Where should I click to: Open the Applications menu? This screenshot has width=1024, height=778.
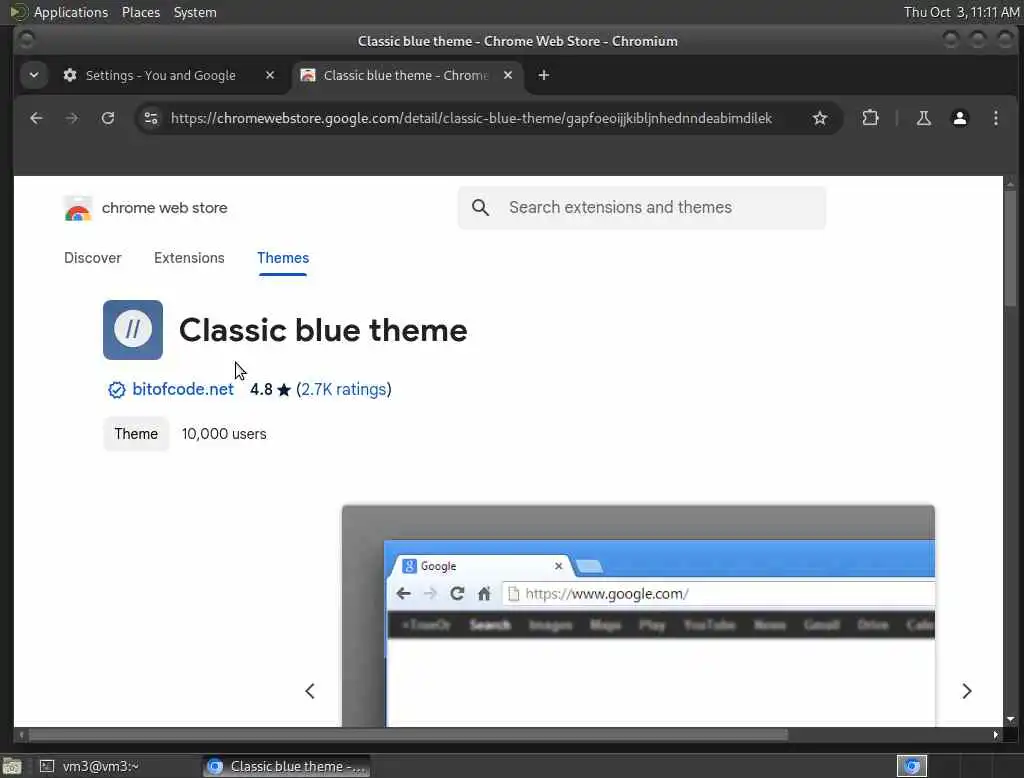tap(71, 12)
